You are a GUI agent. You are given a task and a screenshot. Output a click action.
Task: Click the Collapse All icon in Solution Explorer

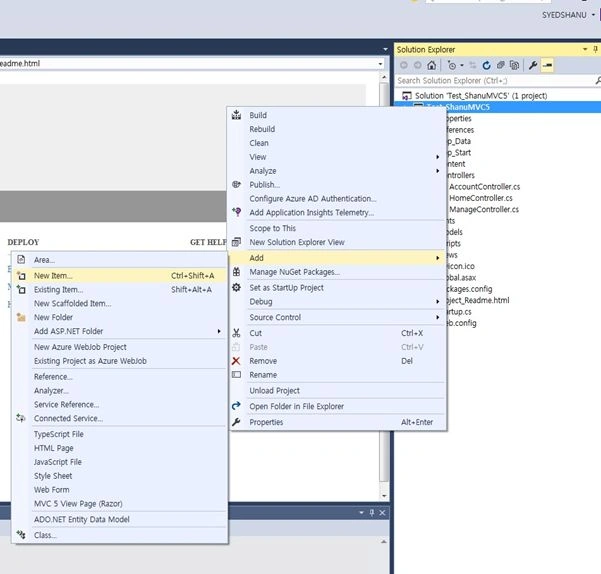tap(501, 65)
